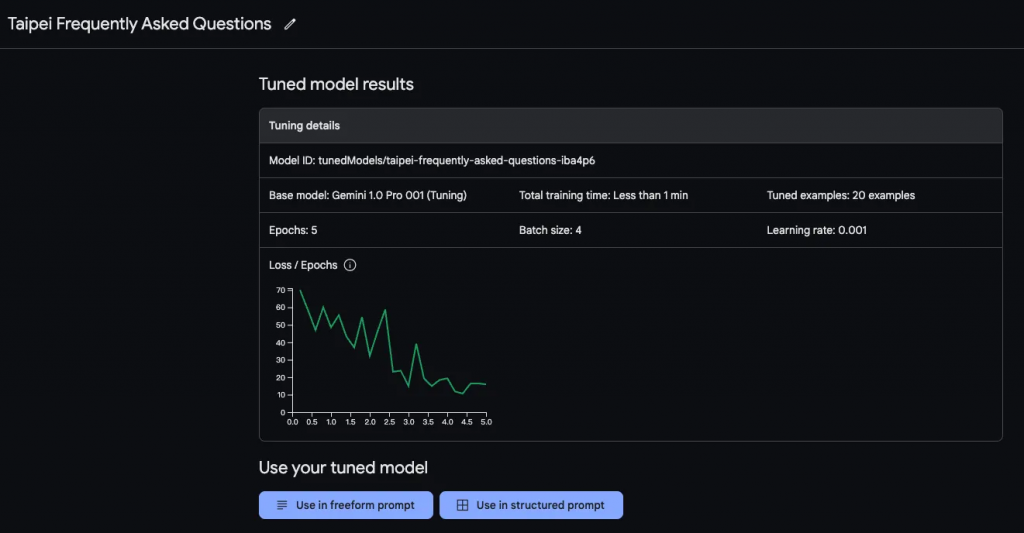The height and width of the screenshot is (533, 1024).
Task: Click the Tuned examples: 20 examples text
Action: click(840, 195)
